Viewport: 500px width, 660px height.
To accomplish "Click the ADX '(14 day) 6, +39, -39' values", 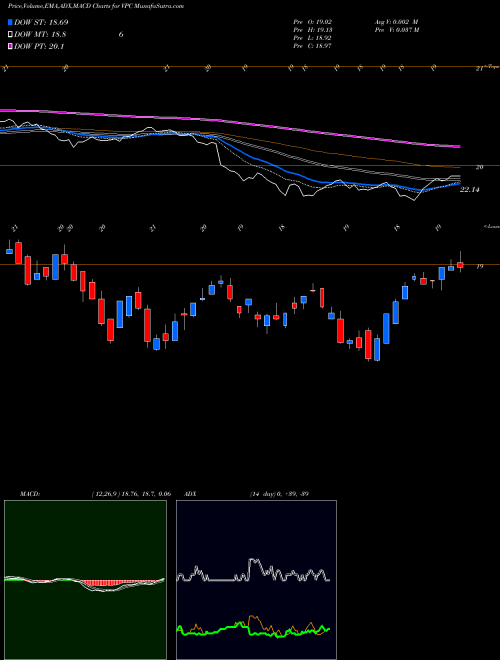I will [x=279, y=494].
